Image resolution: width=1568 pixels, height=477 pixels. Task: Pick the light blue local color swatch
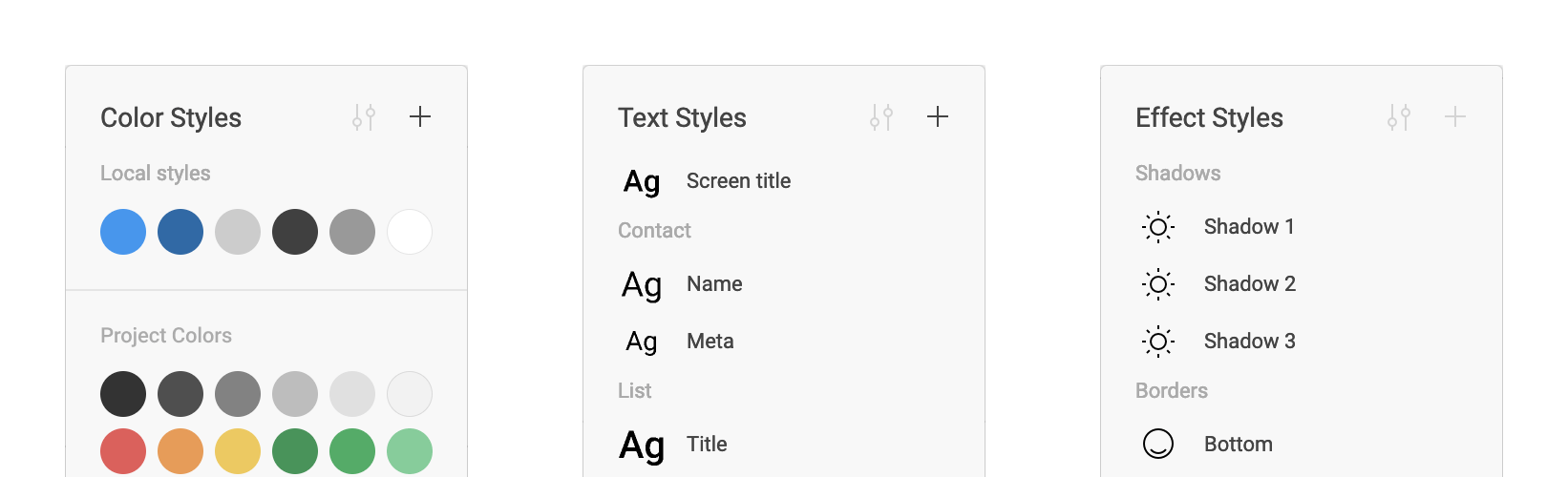tap(123, 232)
